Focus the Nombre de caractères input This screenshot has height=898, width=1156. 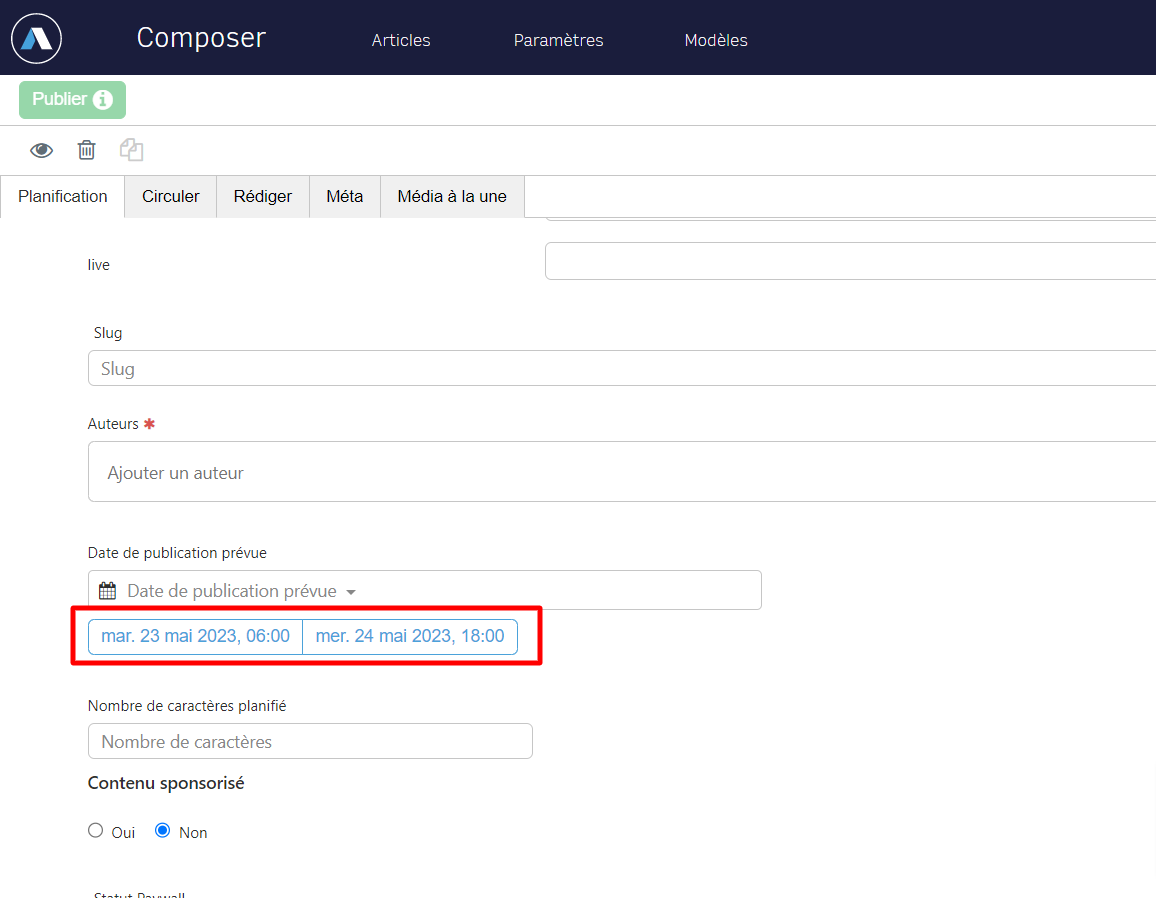pyautogui.click(x=310, y=741)
